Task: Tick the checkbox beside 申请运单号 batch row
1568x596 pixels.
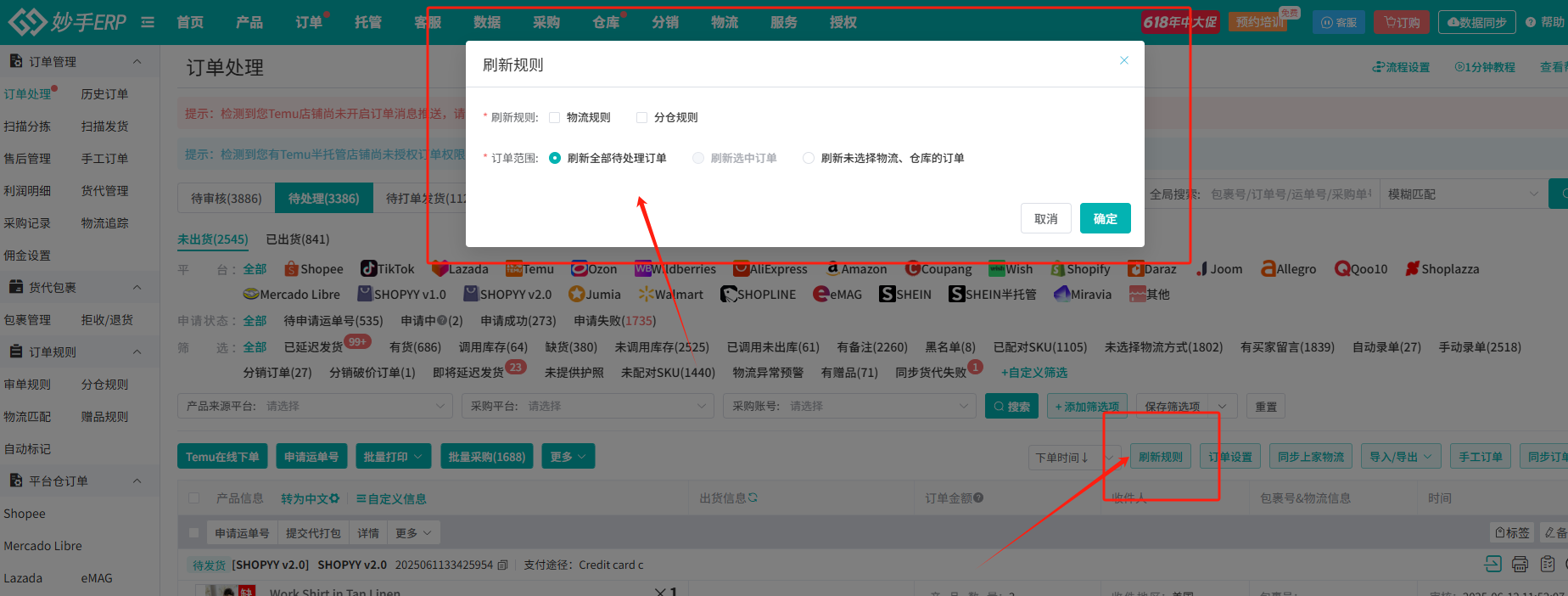Action: [x=193, y=533]
